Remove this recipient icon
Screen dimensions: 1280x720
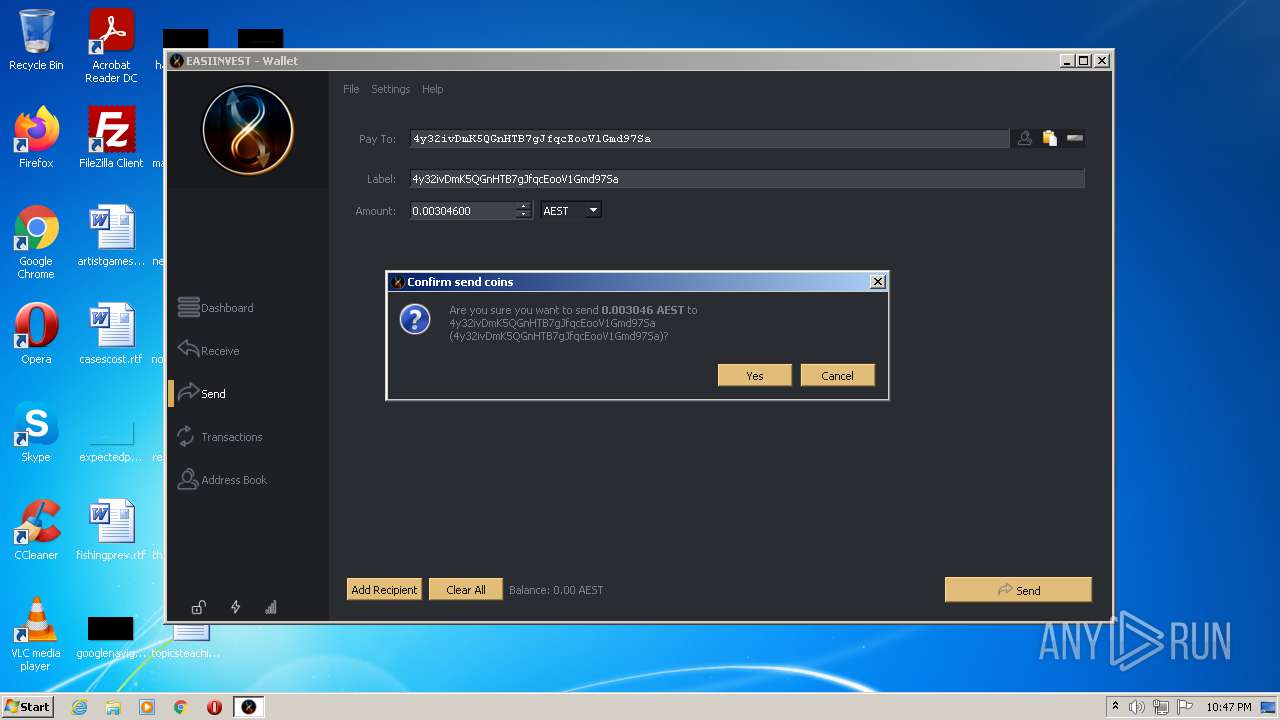pos(1075,139)
